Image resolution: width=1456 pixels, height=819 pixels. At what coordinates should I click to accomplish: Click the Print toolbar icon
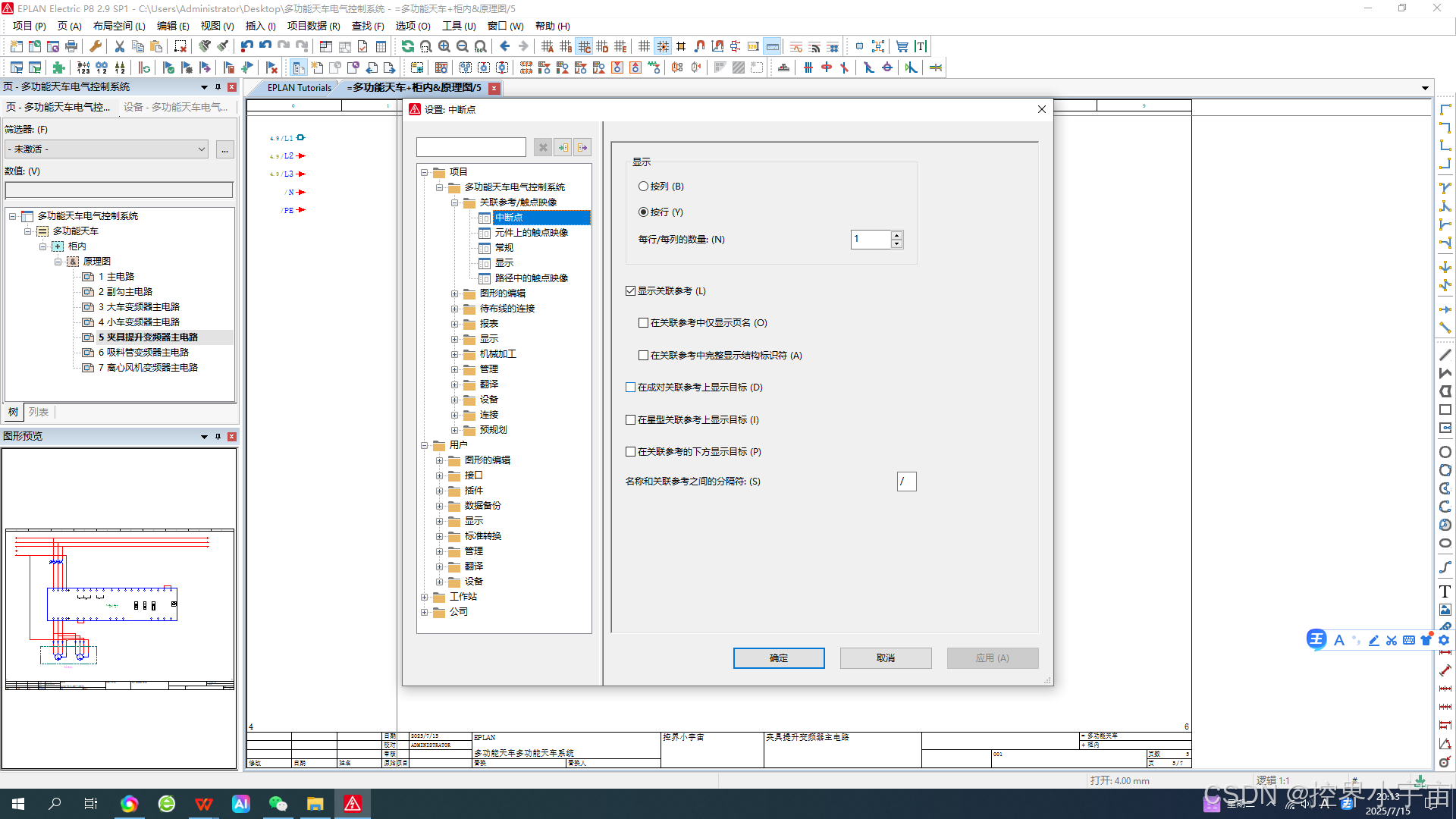(x=71, y=47)
